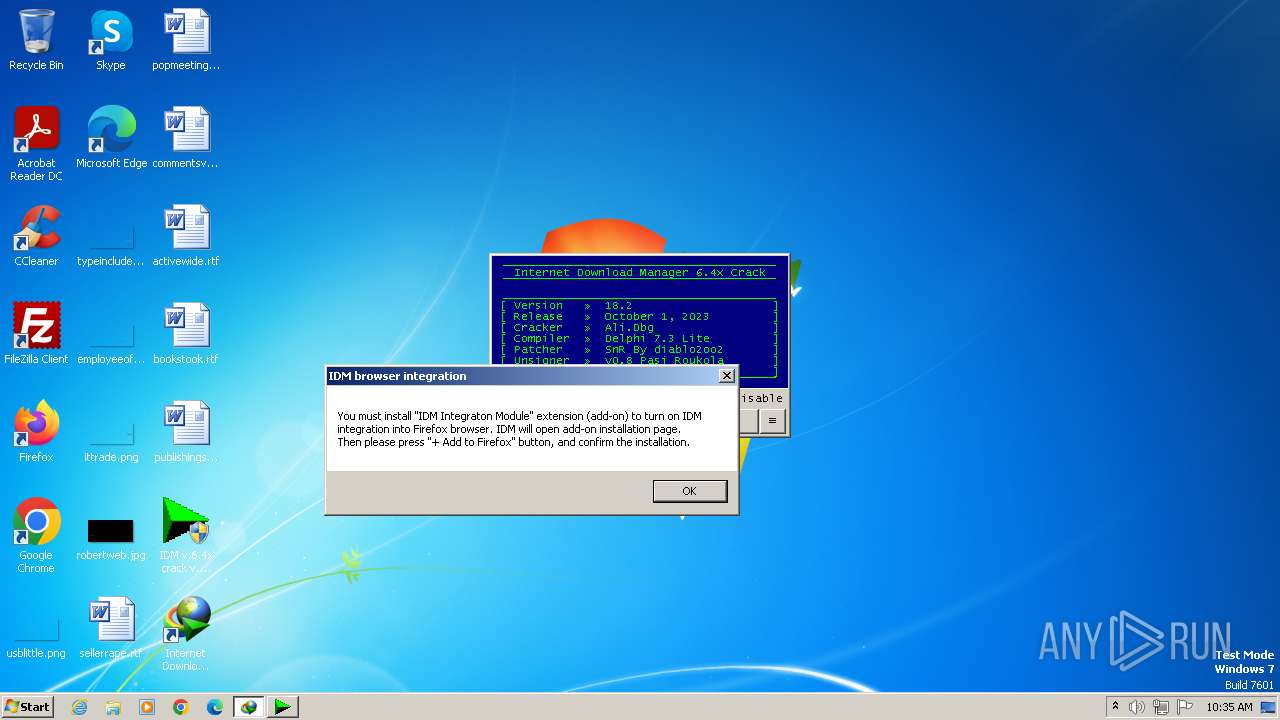Switch to the IDM taskbar button
Screen dimensions: 1280x720
pos(249,707)
